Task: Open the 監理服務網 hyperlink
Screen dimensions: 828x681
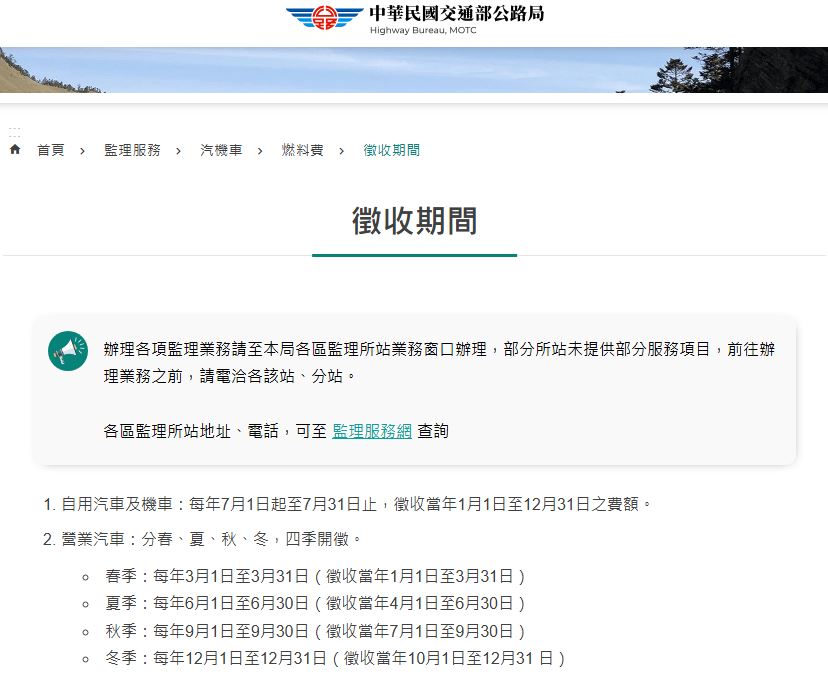Action: 372,431
